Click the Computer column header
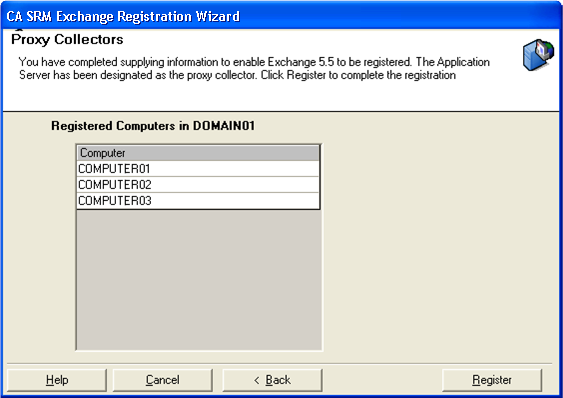 coord(198,153)
